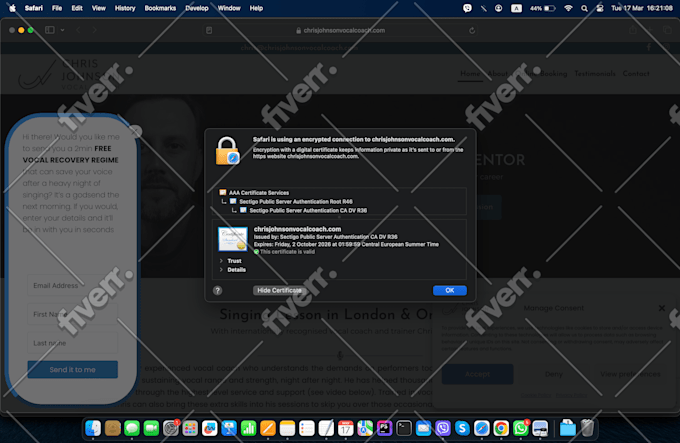Open Launchpad from the dock
The height and width of the screenshot is (443, 680).
tap(190, 428)
